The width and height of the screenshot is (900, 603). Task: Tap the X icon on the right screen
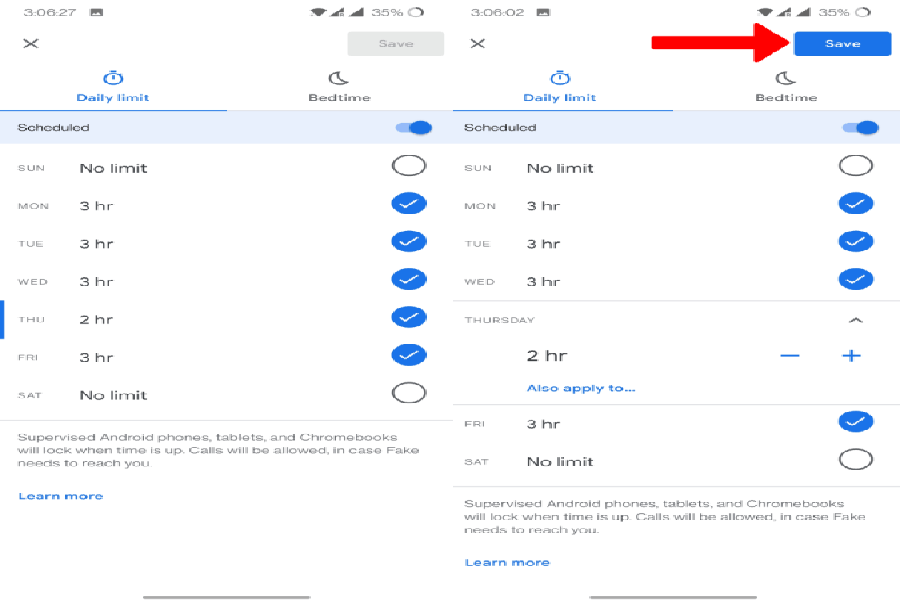point(478,44)
